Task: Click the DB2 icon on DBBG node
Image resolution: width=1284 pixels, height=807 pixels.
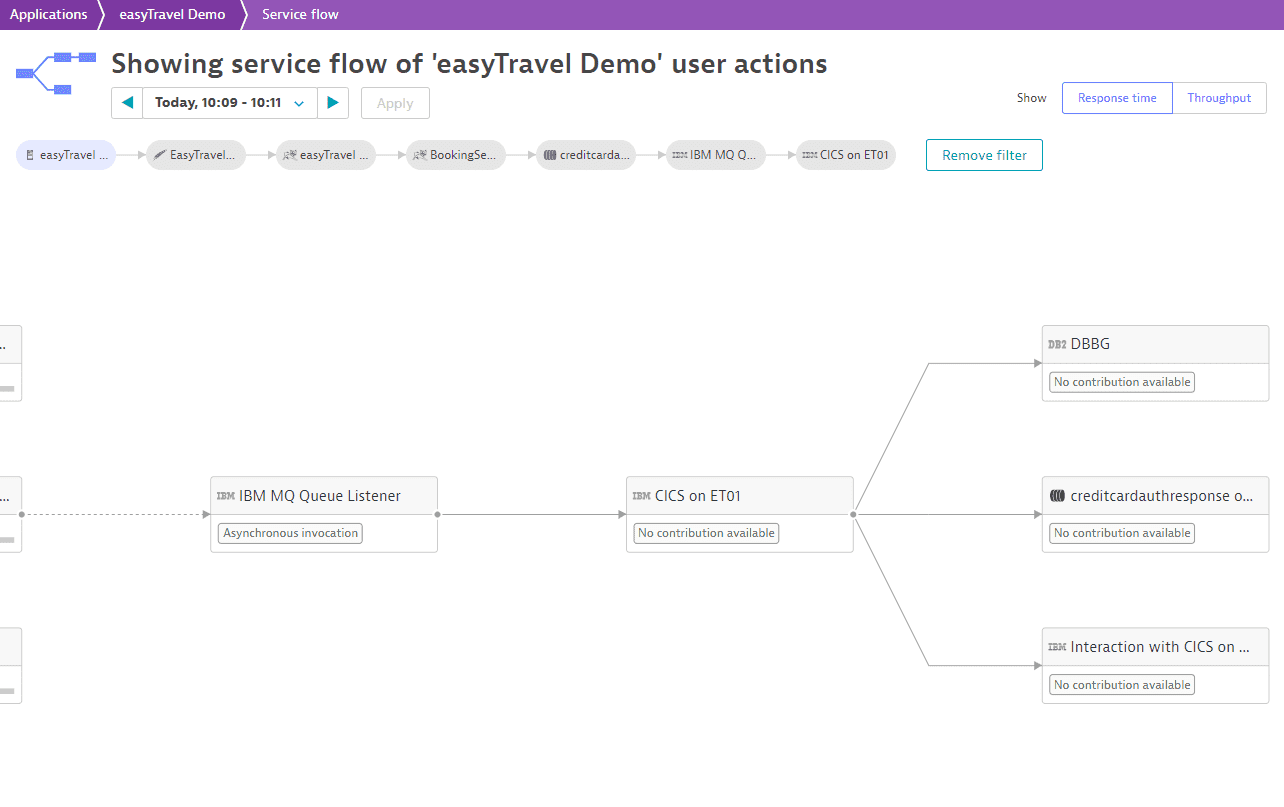Action: [1057, 344]
